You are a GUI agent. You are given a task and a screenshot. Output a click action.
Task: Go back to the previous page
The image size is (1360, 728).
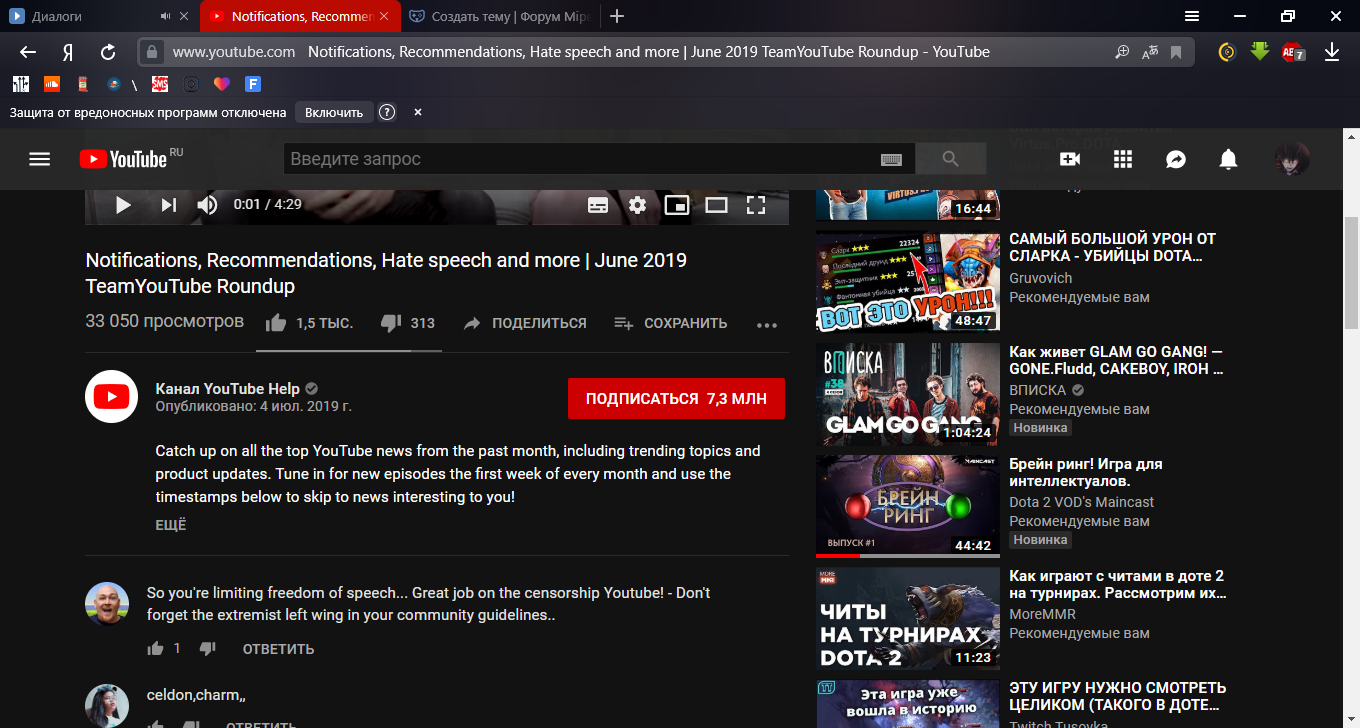click(28, 52)
